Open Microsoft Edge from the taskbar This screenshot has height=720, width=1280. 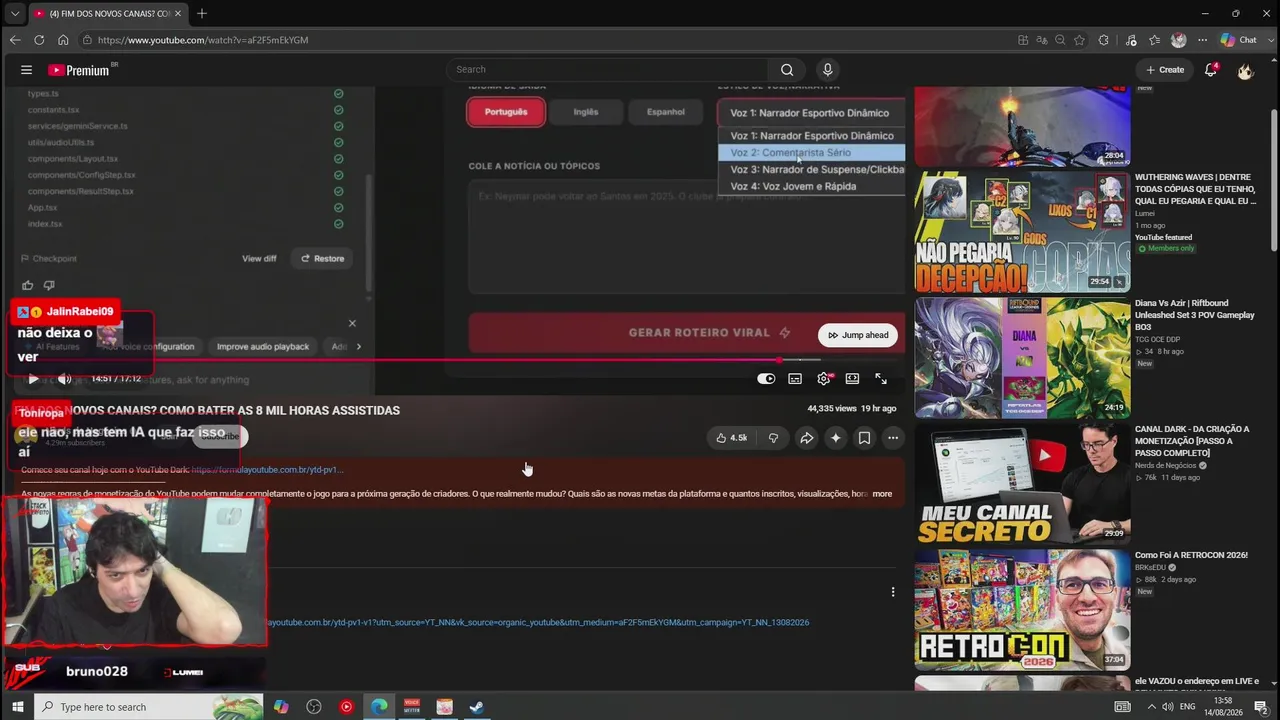coord(379,707)
